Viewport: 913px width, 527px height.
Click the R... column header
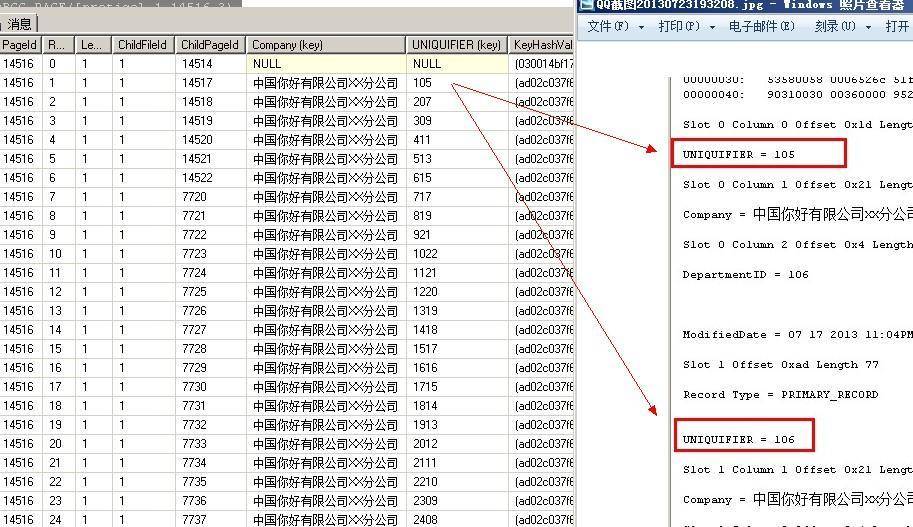(x=58, y=45)
